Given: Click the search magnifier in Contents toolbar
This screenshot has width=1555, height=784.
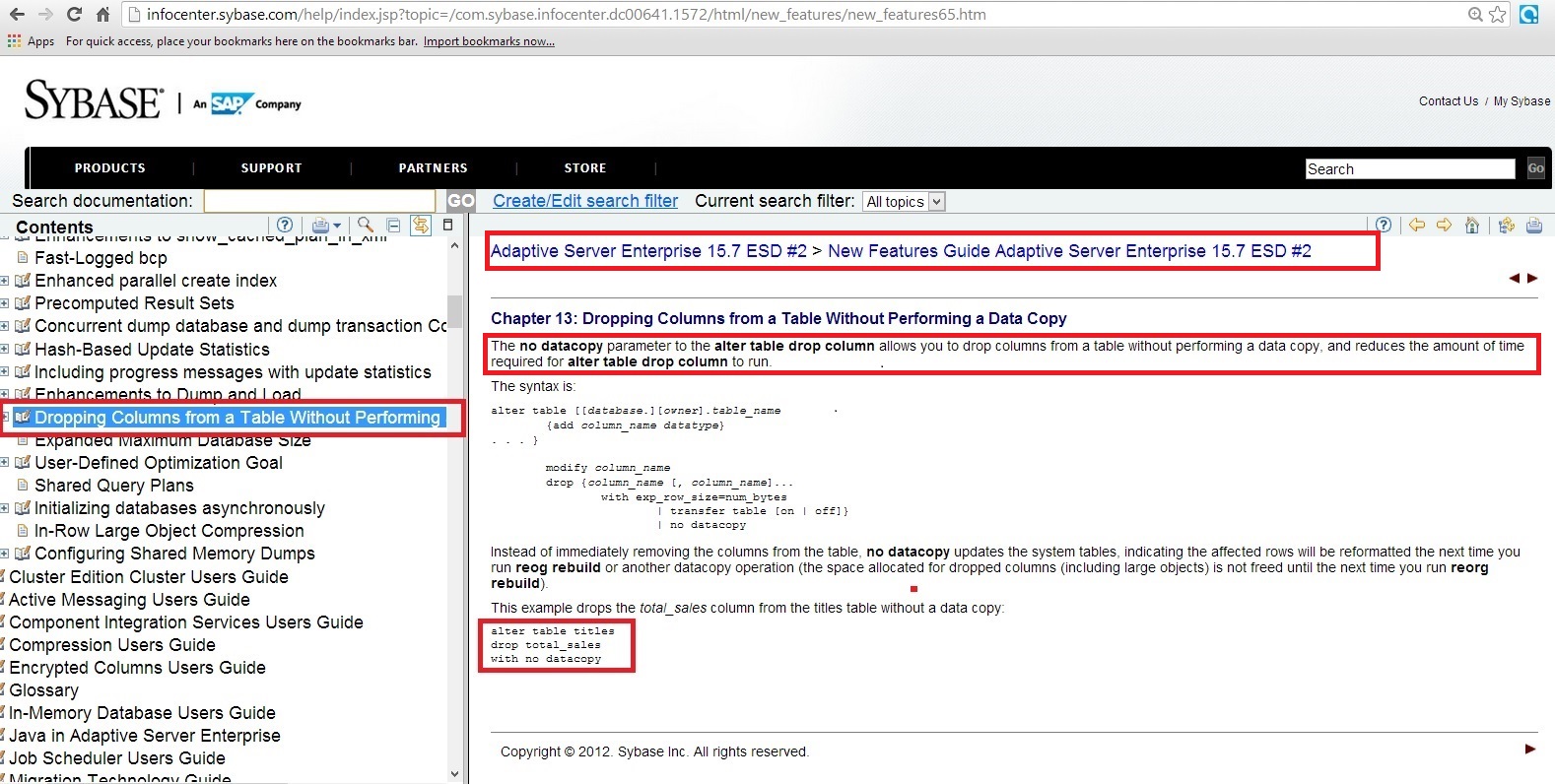Looking at the screenshot, I should point(366,225).
